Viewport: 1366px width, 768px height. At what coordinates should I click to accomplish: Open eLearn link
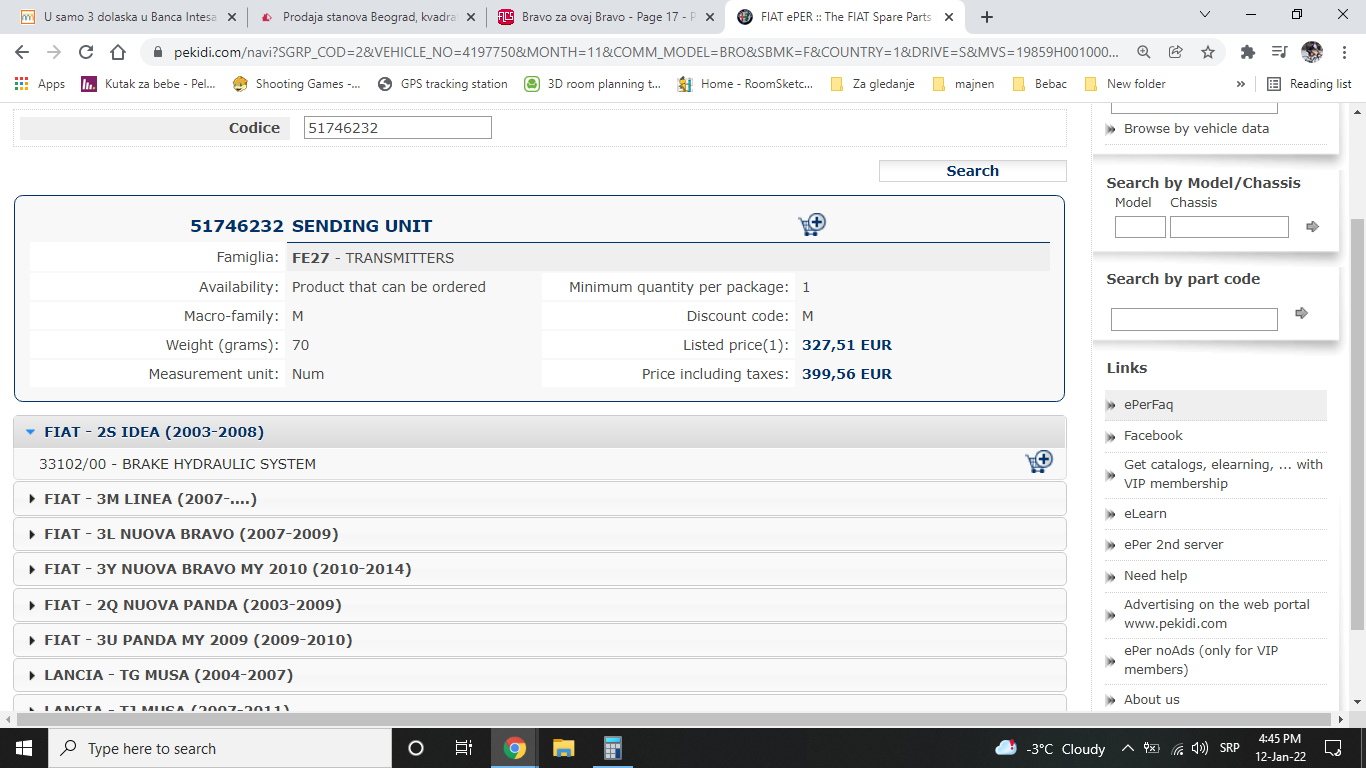[1145, 513]
